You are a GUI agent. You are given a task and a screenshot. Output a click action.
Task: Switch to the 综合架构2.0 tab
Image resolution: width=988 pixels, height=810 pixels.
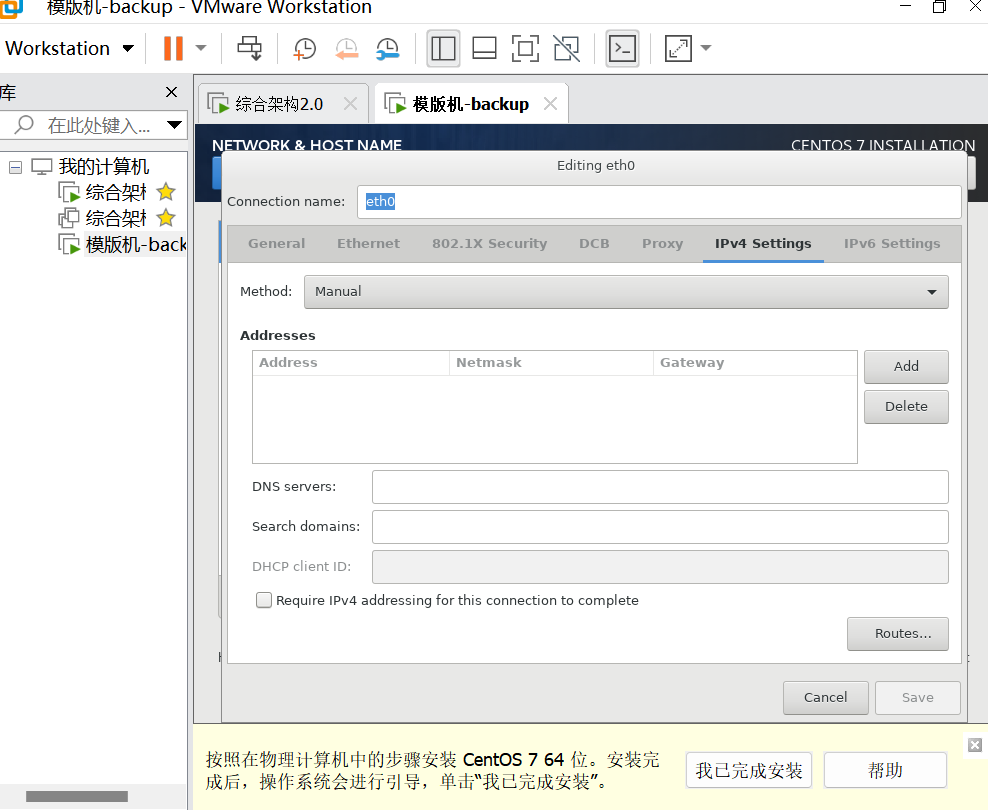[279, 104]
